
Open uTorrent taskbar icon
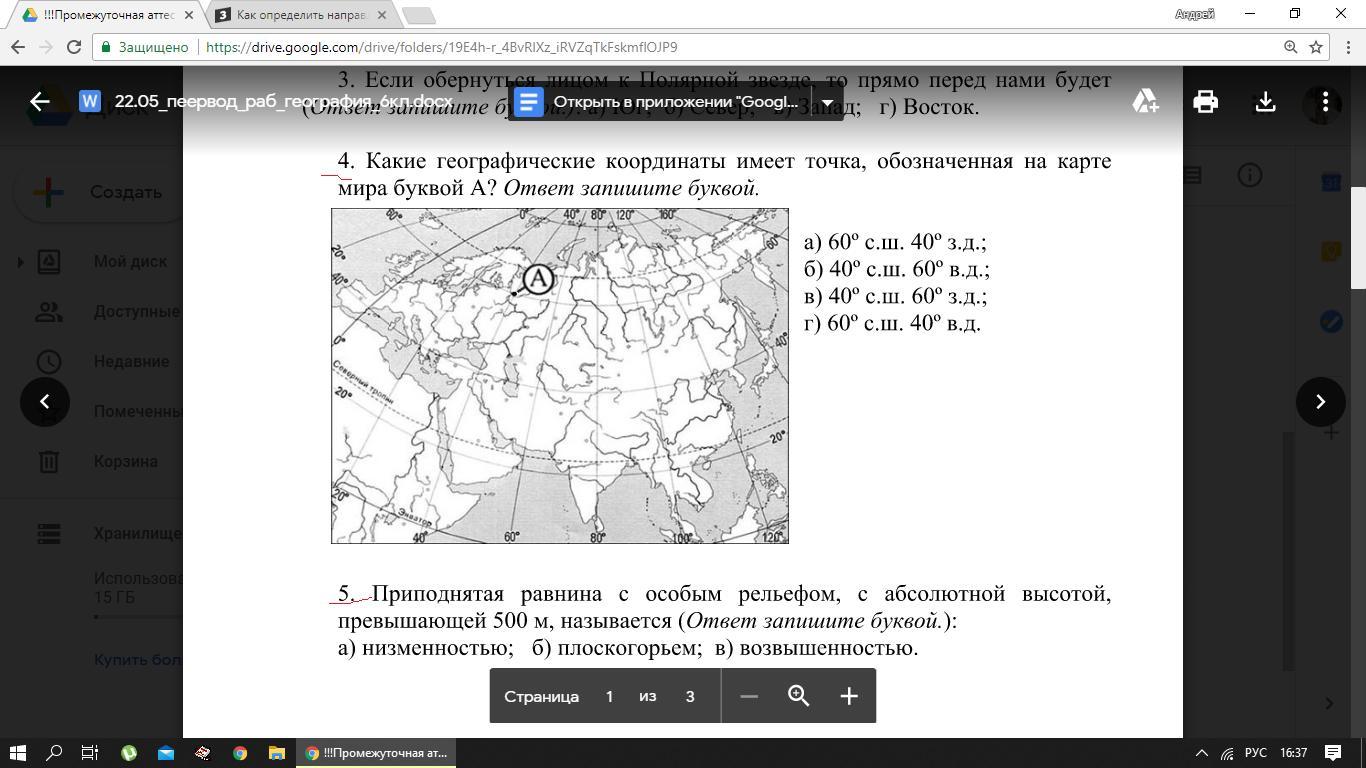click(x=128, y=753)
